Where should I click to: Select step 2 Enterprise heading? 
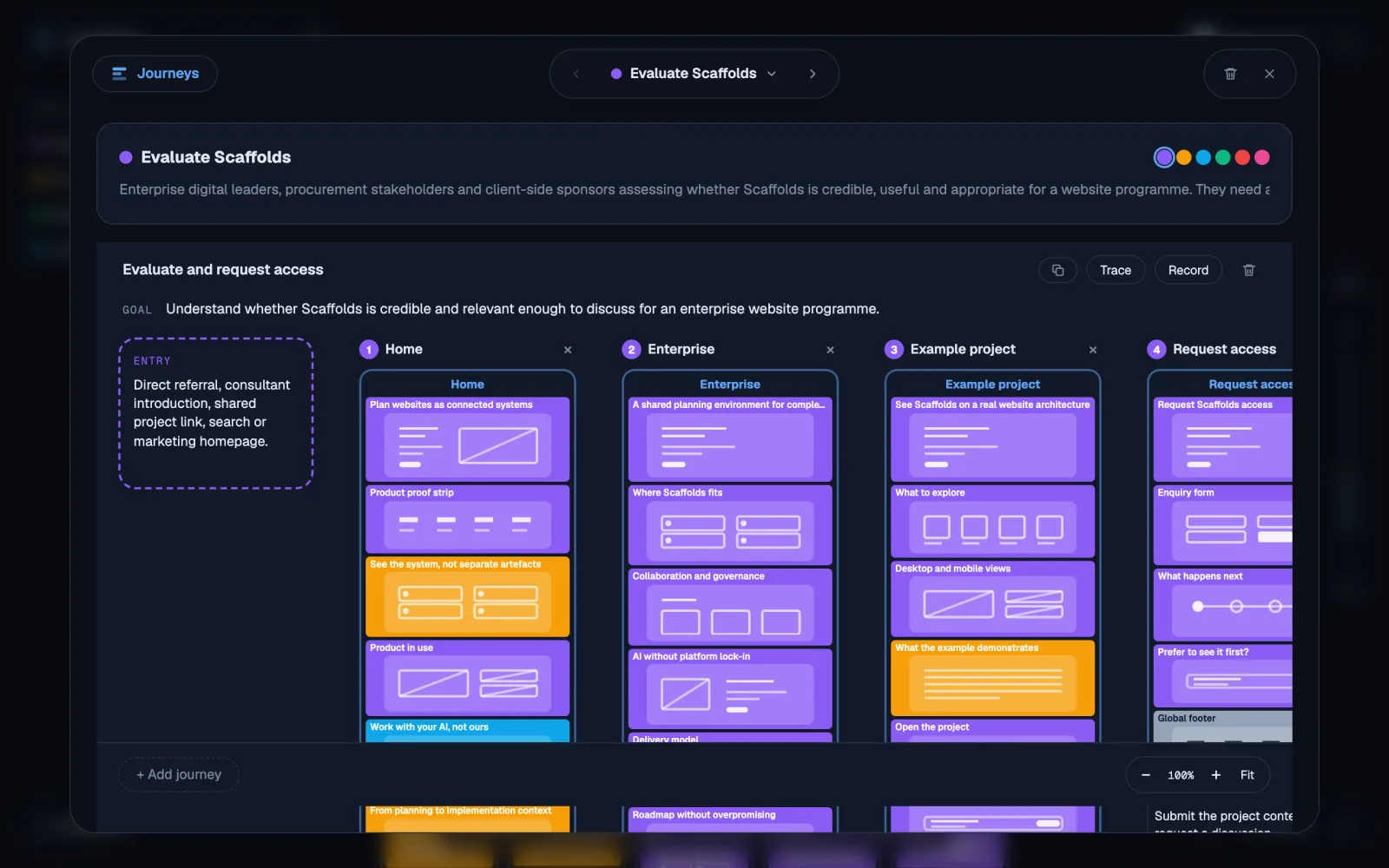681,349
